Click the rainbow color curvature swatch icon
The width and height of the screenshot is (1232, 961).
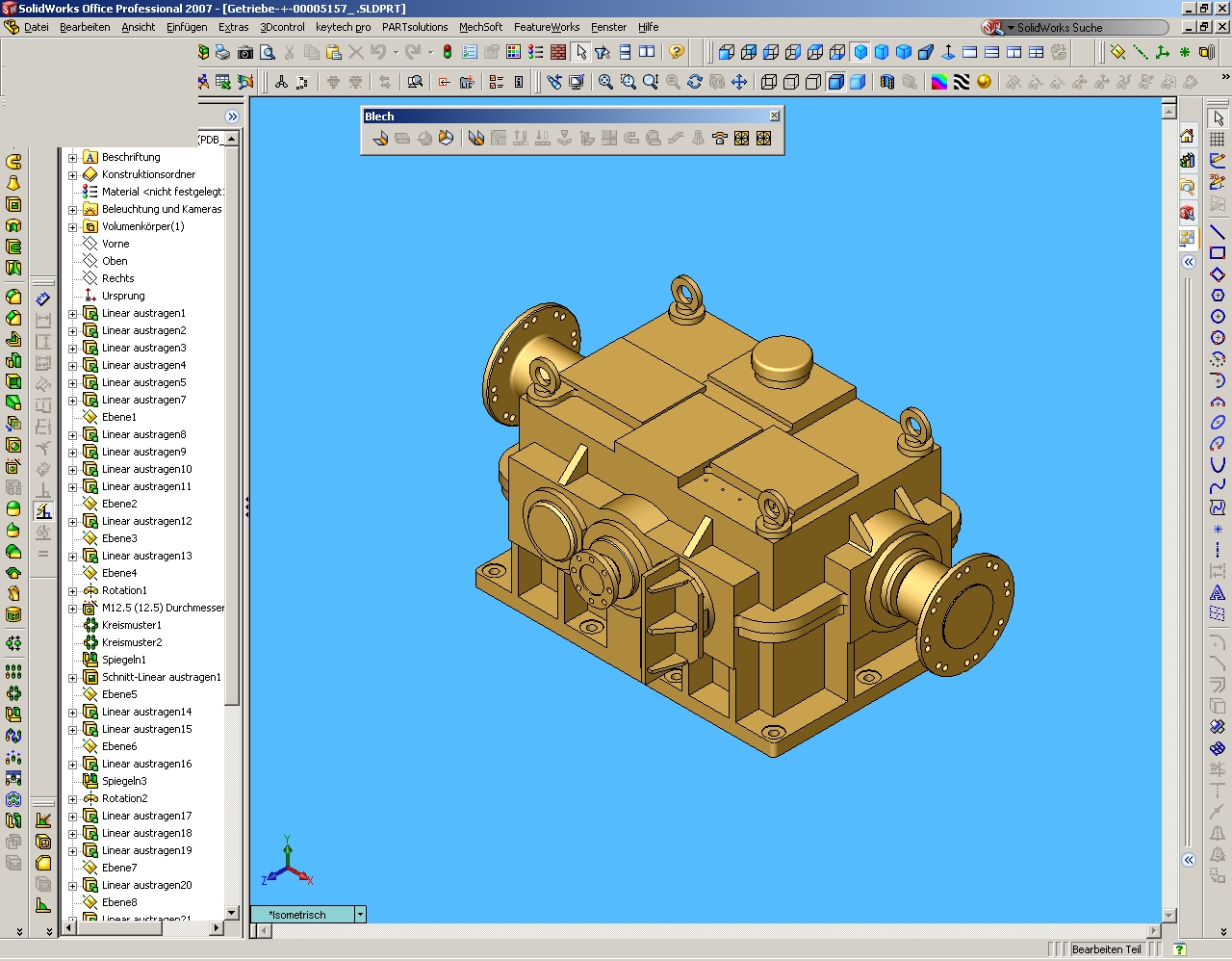tap(939, 83)
